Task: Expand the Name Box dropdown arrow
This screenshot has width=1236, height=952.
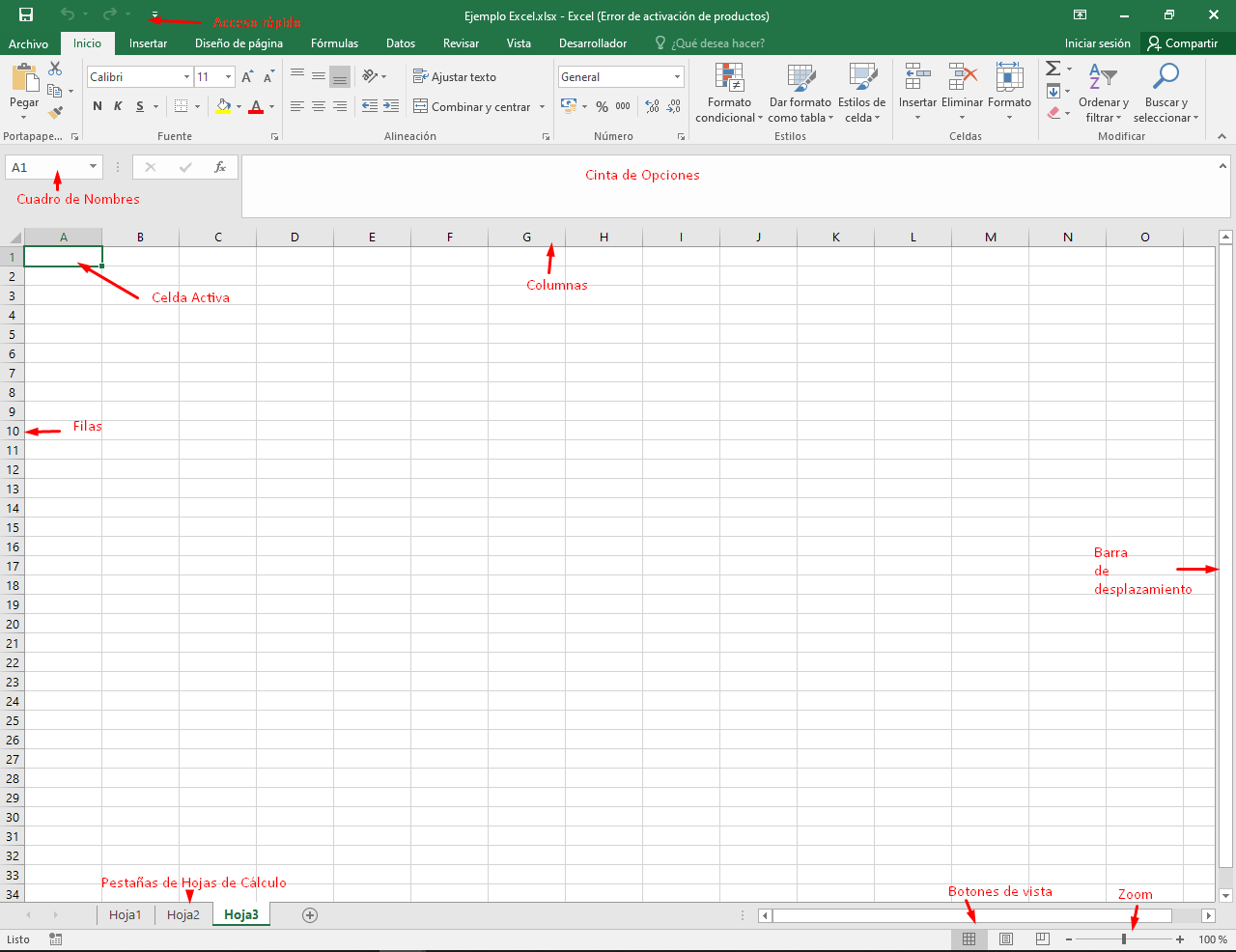Action: click(x=93, y=167)
